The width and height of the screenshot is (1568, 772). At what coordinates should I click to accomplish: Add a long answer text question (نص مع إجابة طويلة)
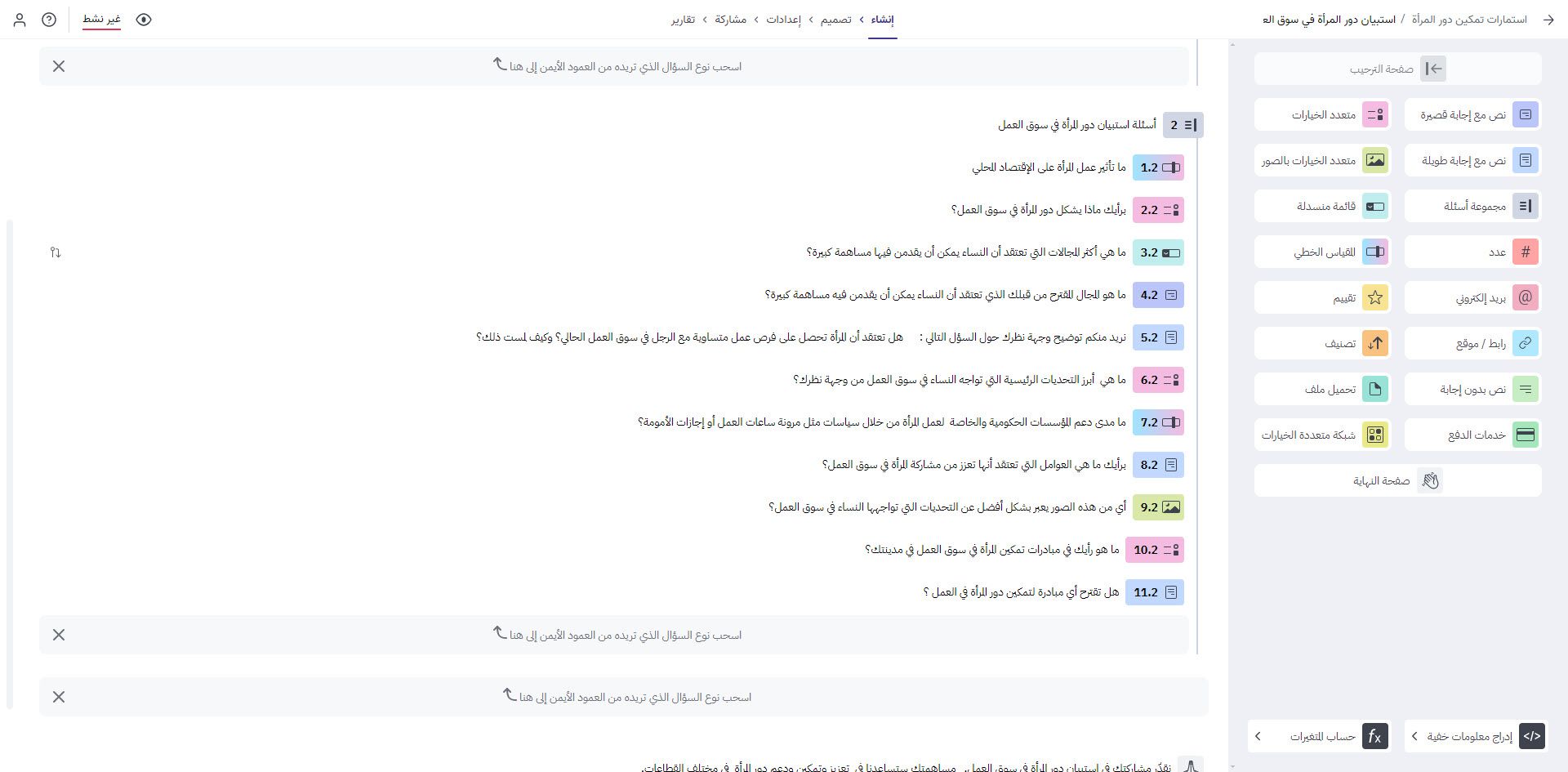click(x=1472, y=160)
